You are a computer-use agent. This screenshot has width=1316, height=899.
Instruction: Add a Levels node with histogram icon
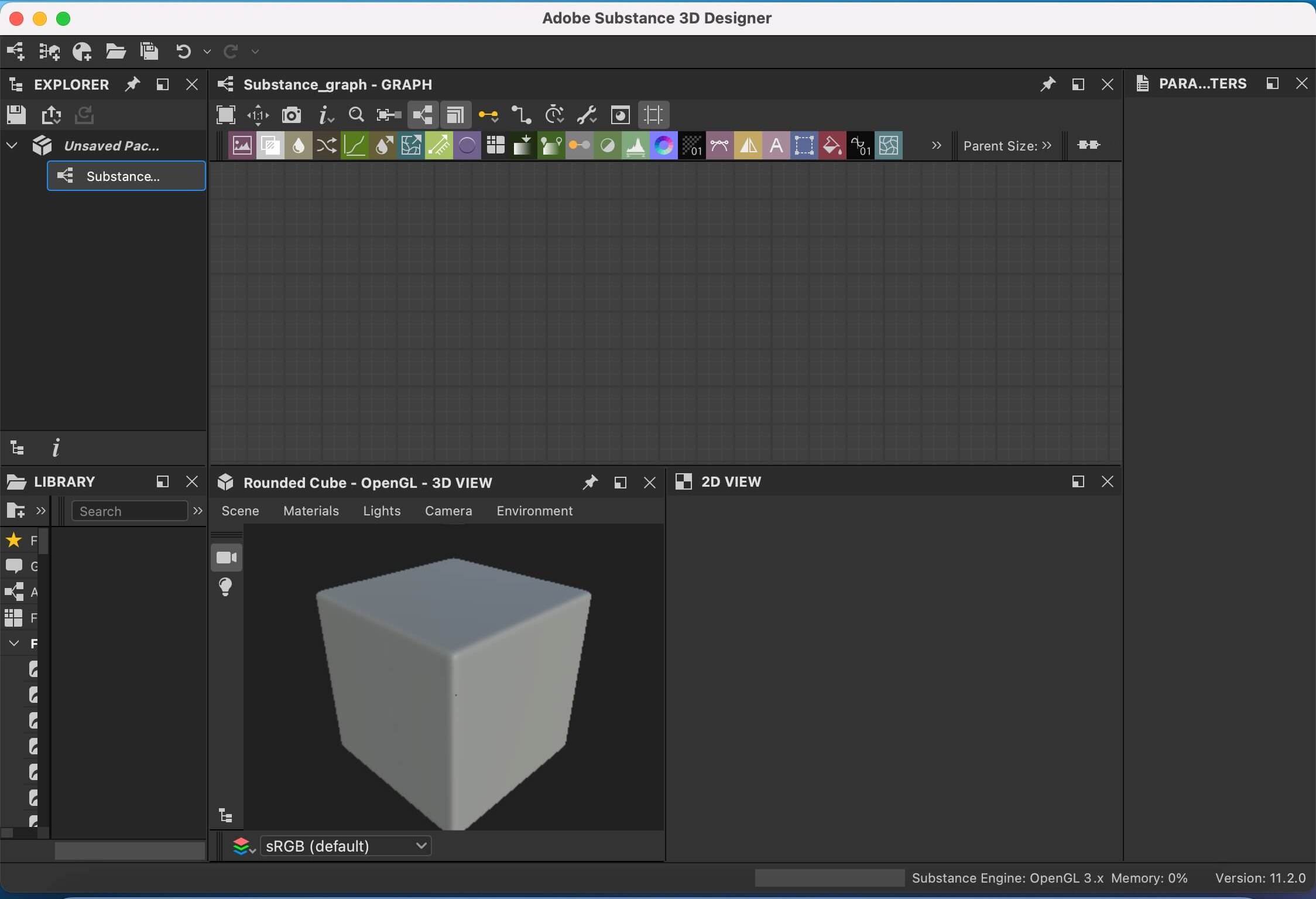point(635,145)
